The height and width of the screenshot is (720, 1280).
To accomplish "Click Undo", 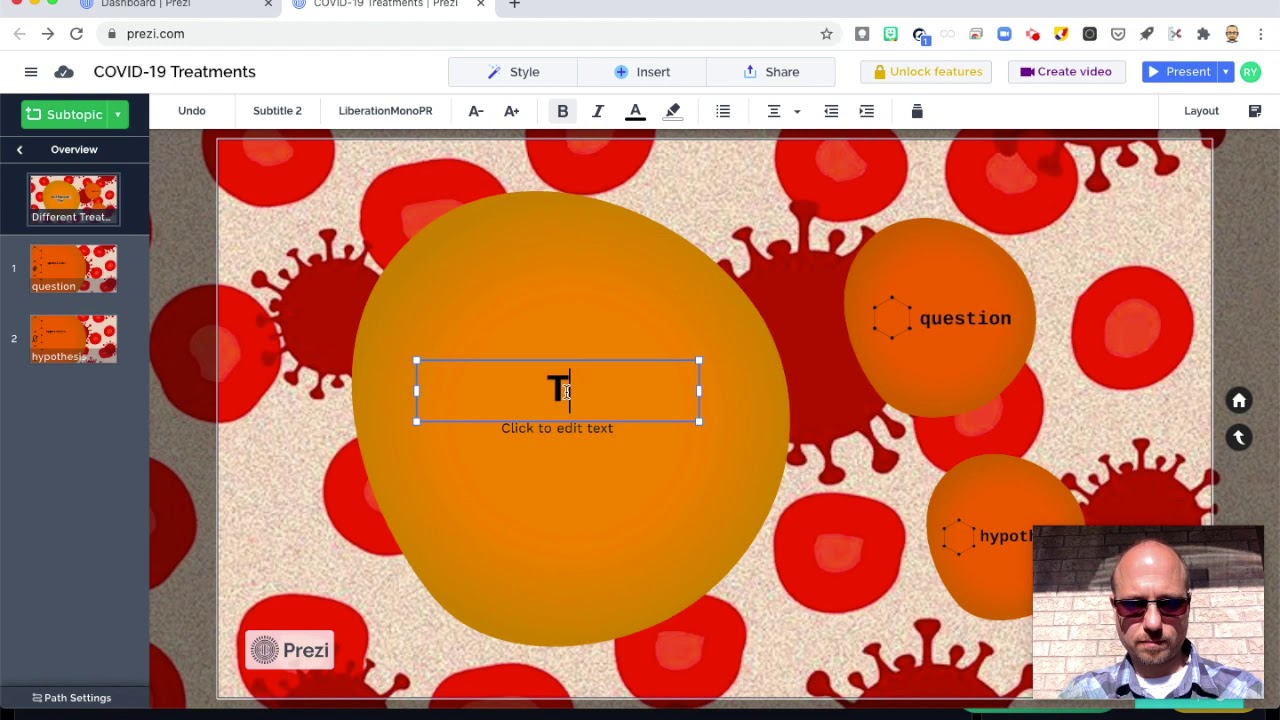I will click(x=192, y=111).
